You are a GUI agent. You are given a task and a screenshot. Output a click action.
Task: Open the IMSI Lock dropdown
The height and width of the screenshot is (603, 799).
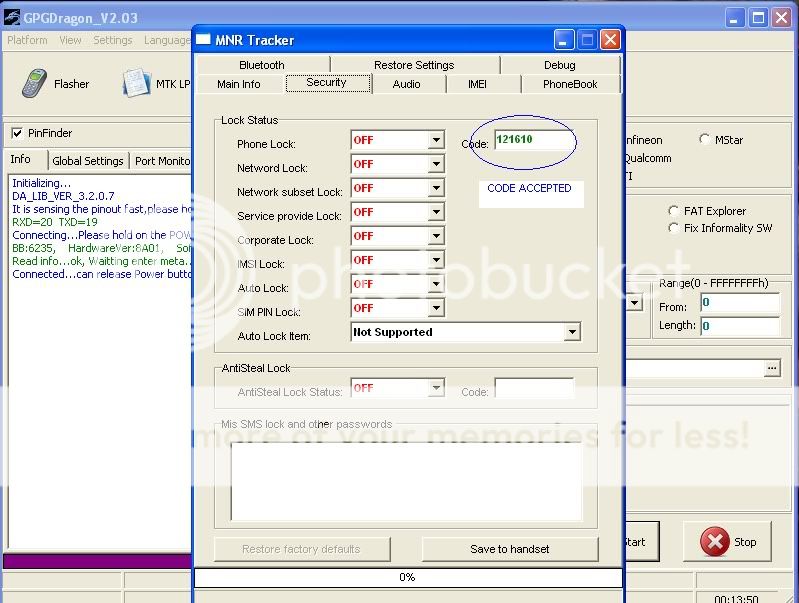click(436, 259)
